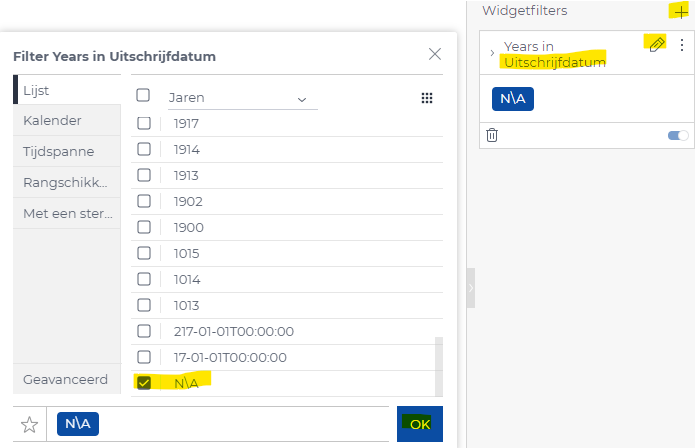Viewport: 695px width, 448px height.
Task: Open the Tijdspanne tab
Action: pos(58,152)
